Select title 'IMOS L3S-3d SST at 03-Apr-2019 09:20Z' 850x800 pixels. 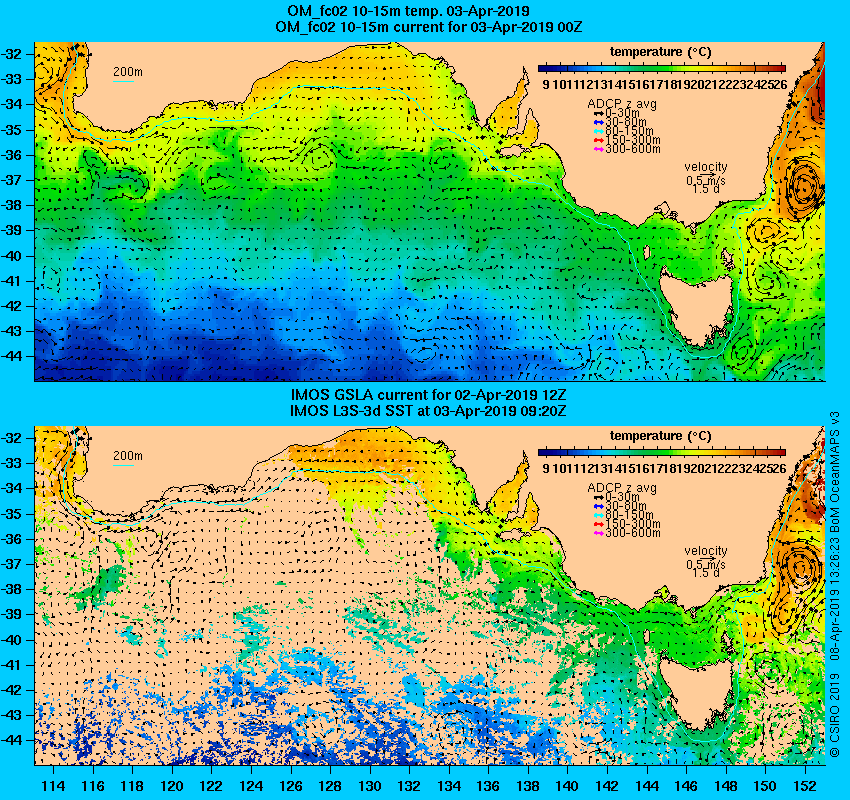click(x=428, y=411)
